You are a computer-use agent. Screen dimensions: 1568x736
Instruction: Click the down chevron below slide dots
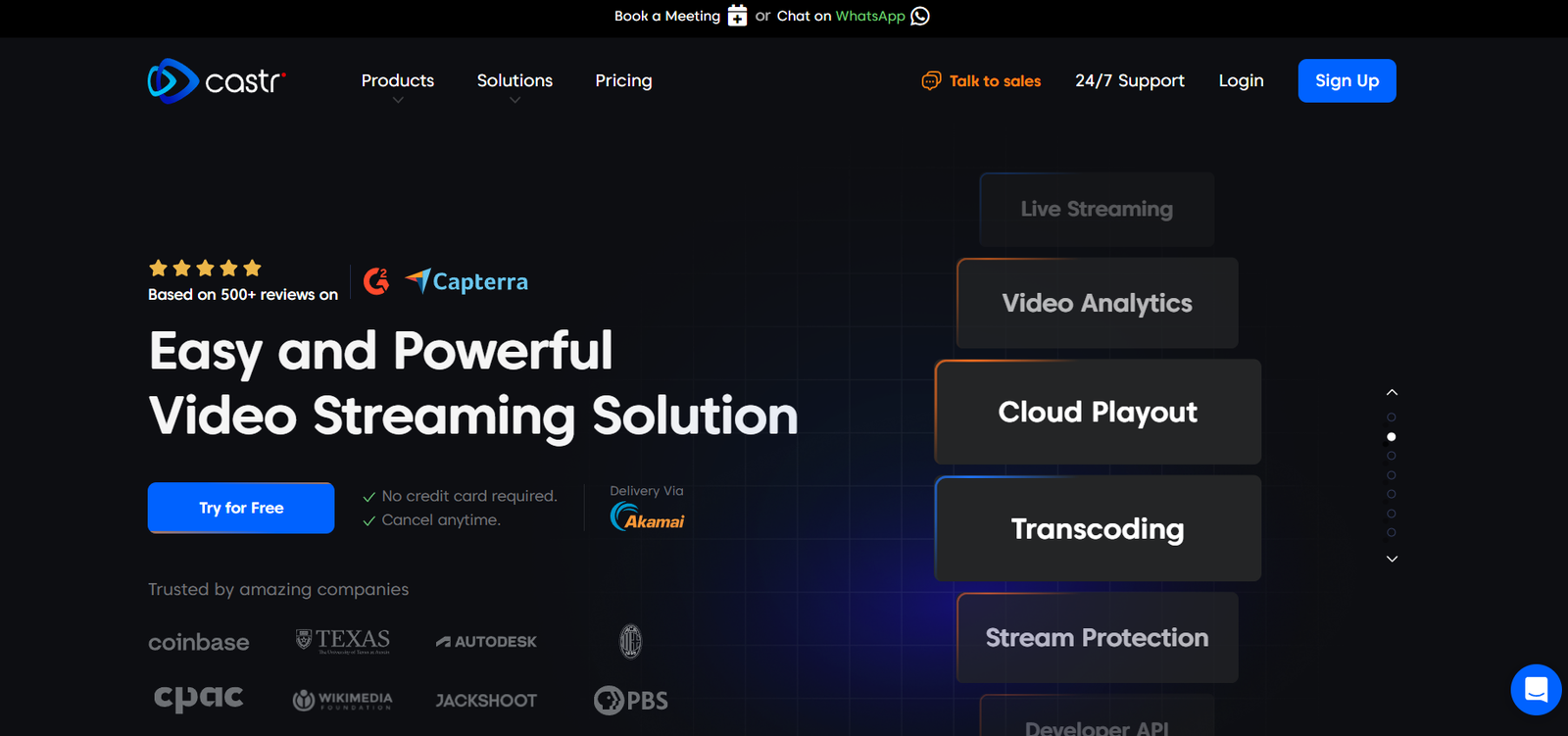1392,559
